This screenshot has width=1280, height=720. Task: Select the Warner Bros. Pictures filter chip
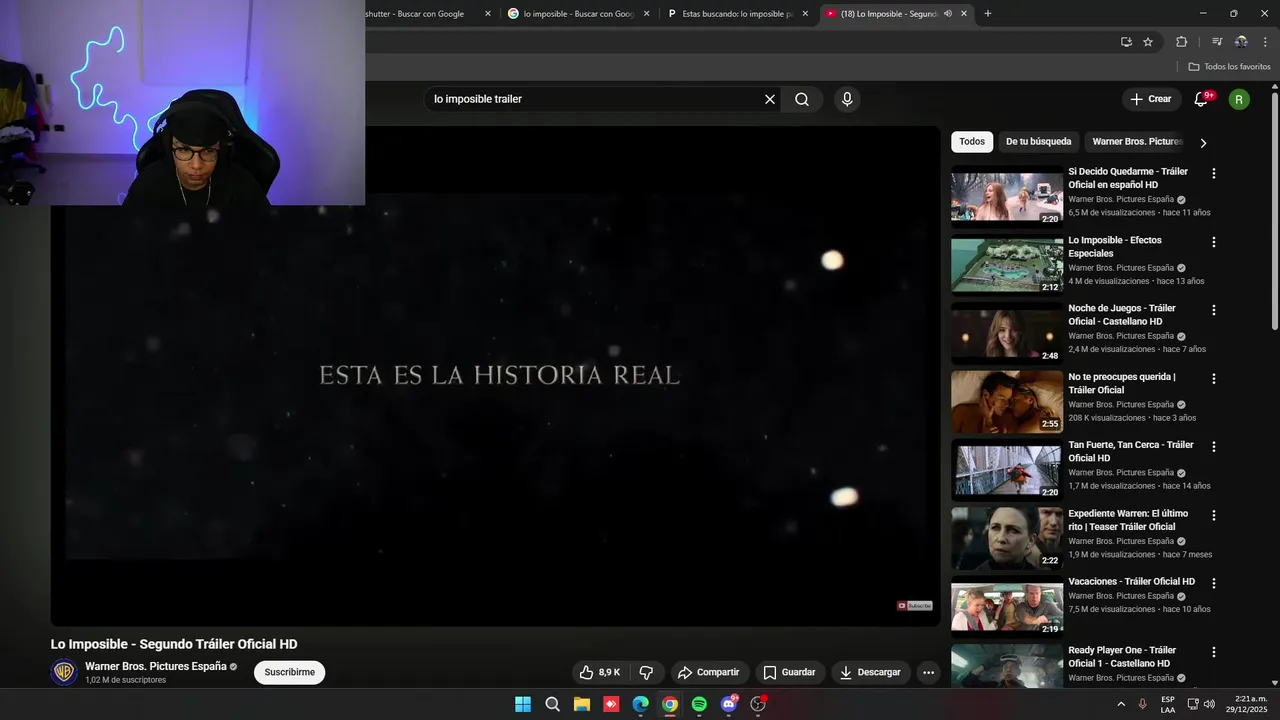[x=1137, y=142]
